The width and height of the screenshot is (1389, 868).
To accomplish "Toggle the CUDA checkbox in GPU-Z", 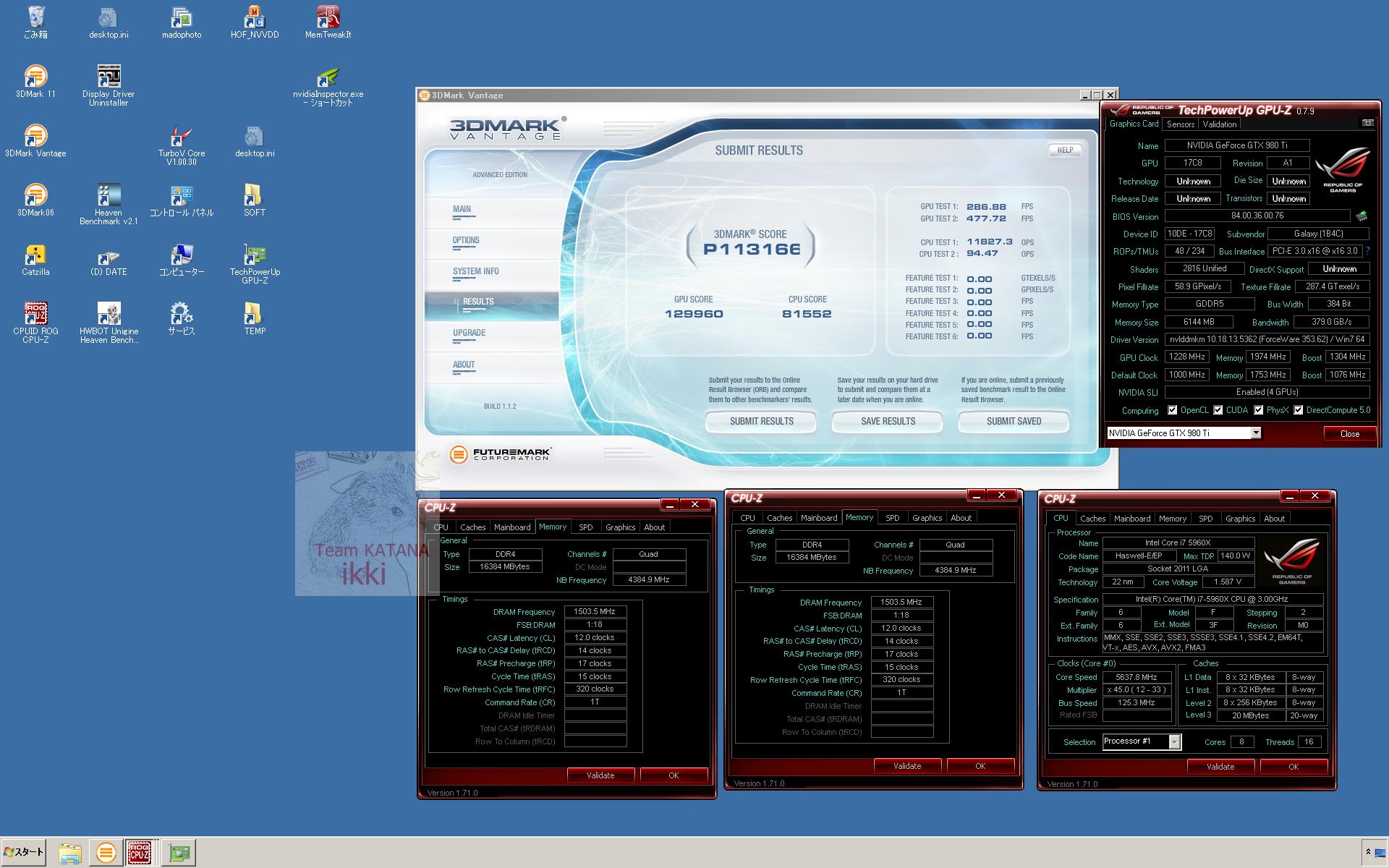I will [x=1218, y=410].
